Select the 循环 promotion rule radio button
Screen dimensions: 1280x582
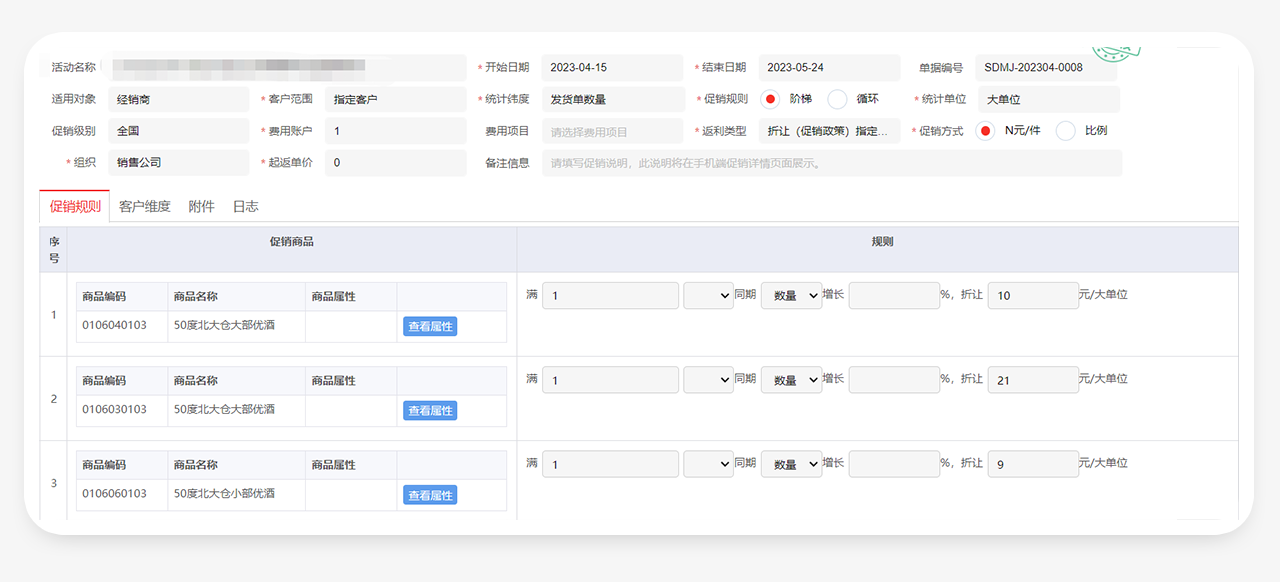[837, 99]
